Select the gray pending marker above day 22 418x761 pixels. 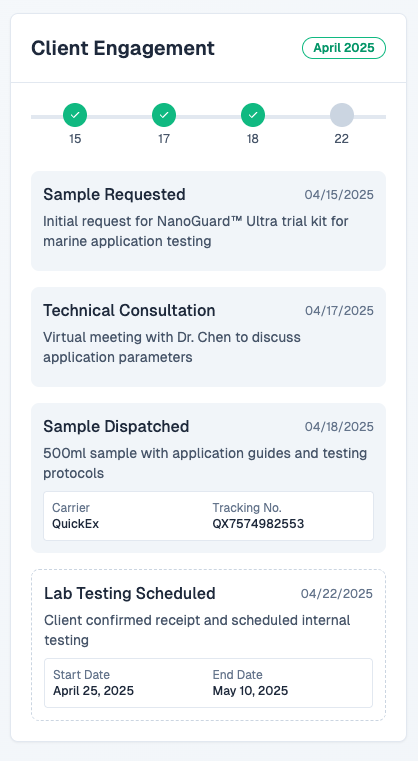(x=342, y=115)
